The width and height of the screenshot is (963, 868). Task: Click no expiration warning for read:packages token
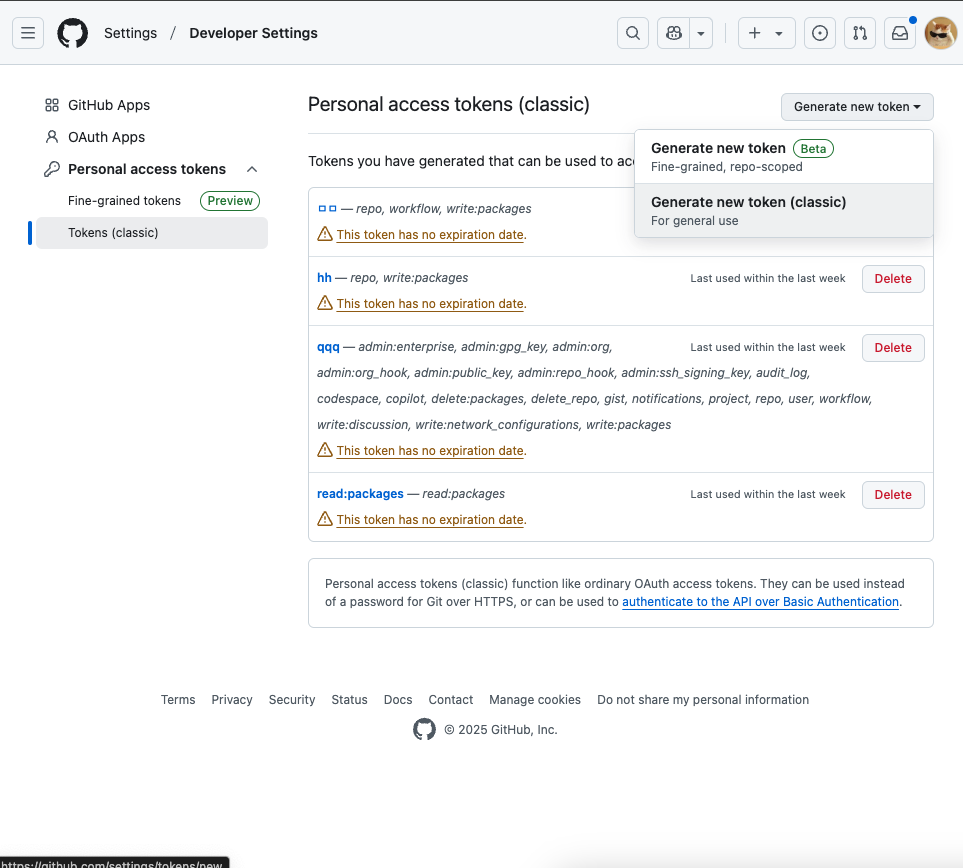pyautogui.click(x=431, y=520)
